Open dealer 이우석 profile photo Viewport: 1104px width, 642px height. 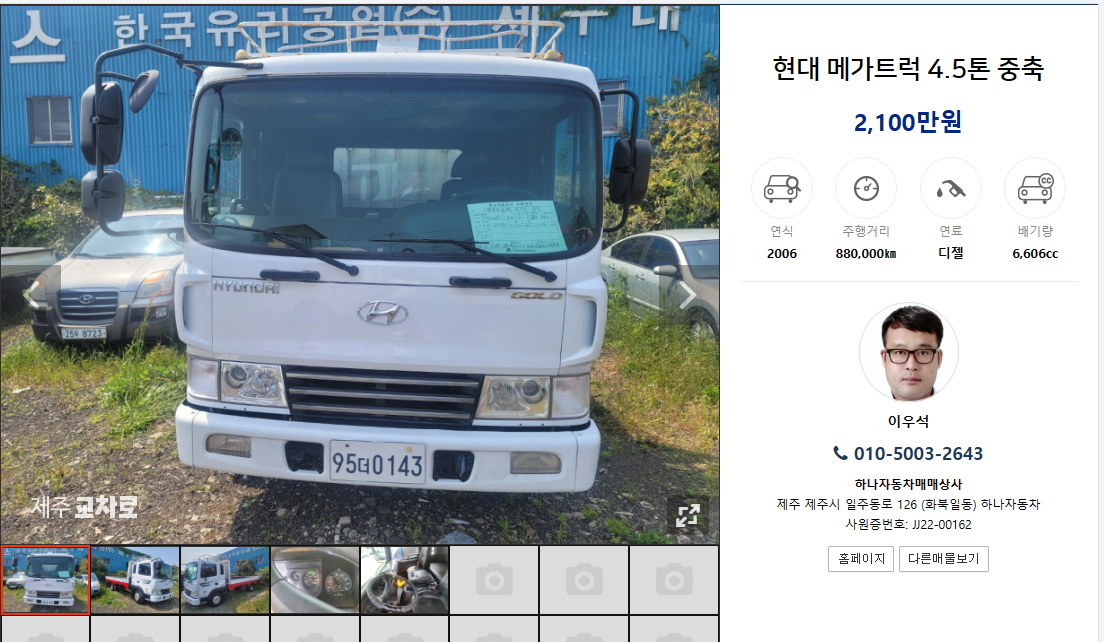click(909, 353)
